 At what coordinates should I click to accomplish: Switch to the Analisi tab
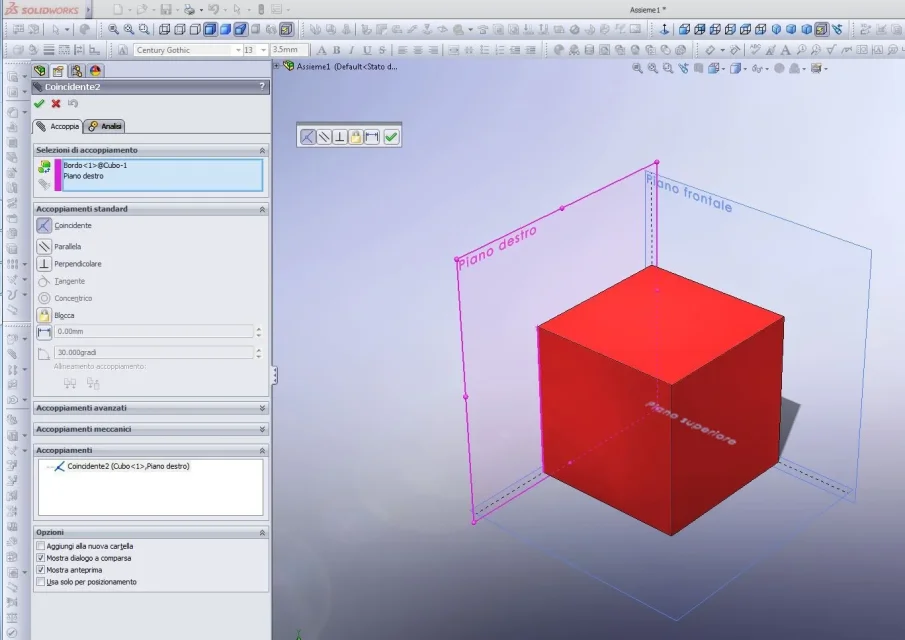pyautogui.click(x=105, y=126)
